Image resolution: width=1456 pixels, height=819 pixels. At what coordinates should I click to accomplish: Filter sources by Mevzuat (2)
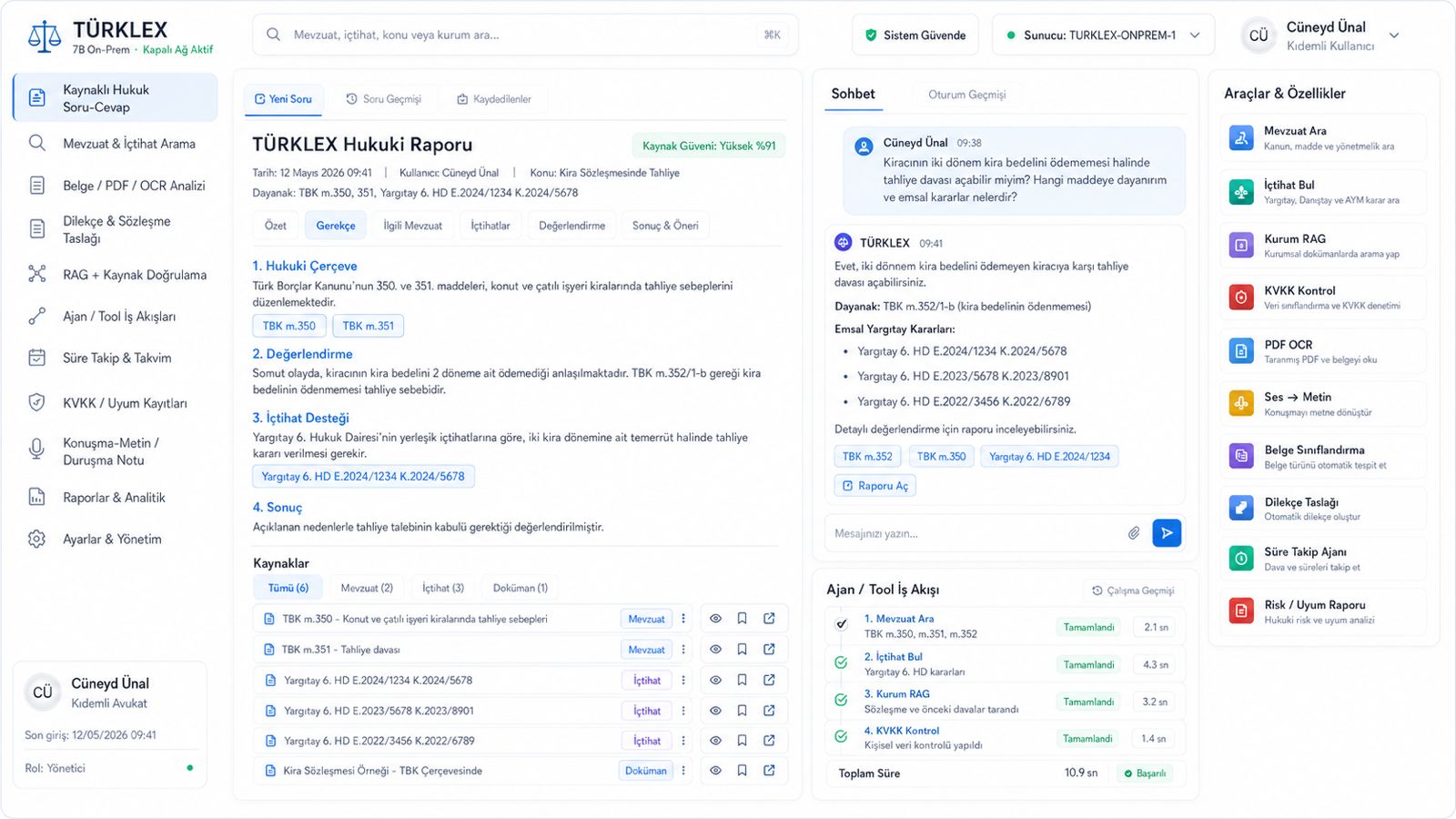(367, 588)
